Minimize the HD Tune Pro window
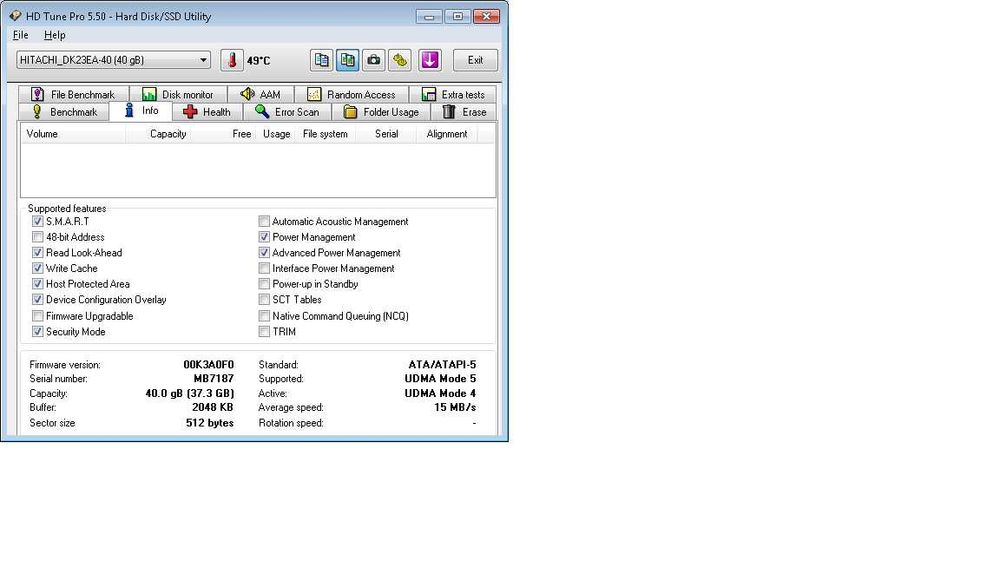1000x563 pixels. tap(429, 16)
